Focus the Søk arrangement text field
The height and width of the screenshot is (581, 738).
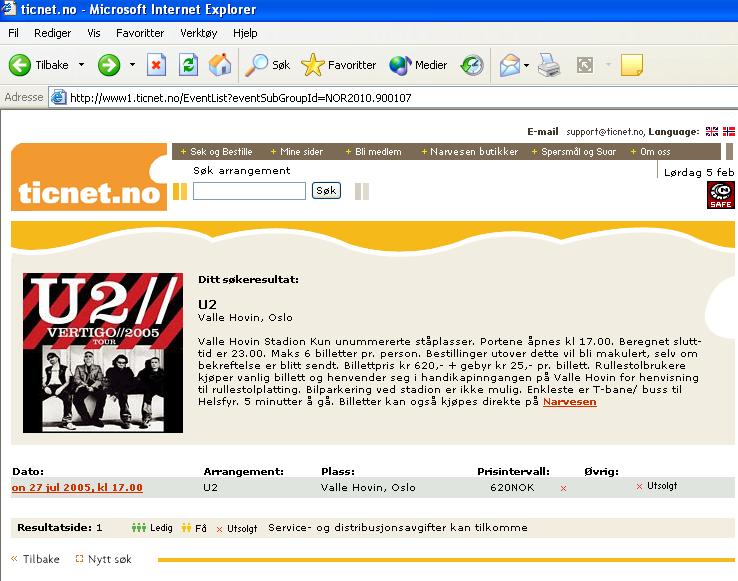[249, 191]
